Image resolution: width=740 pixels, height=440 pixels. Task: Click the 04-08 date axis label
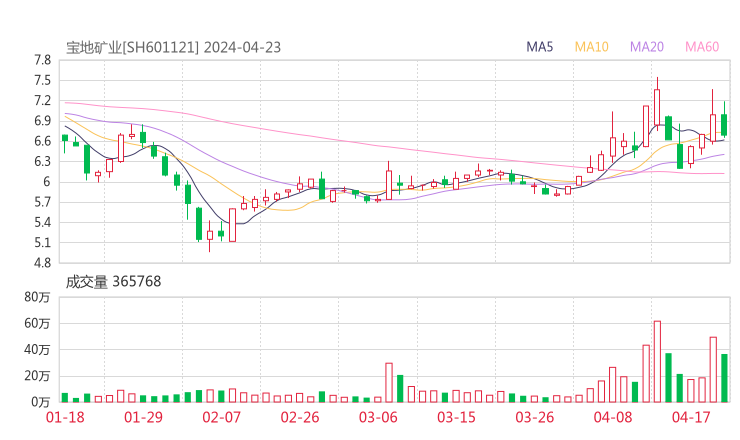point(613,417)
